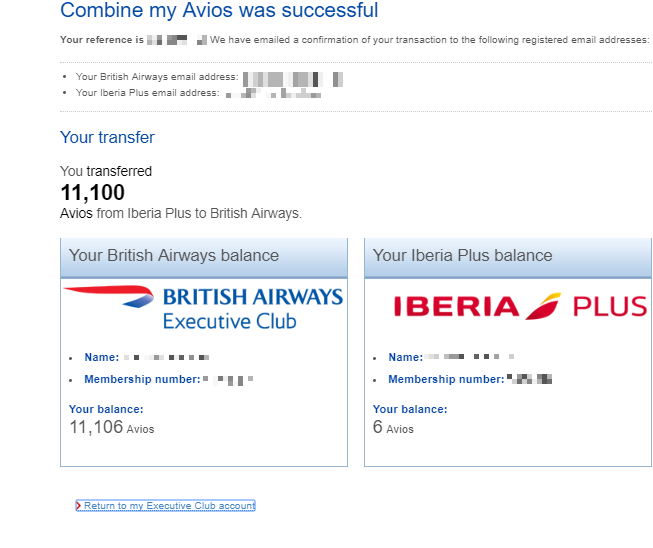The height and width of the screenshot is (548, 653).
Task: Click the British Airways Executive Club logo text
Action: click(252, 309)
